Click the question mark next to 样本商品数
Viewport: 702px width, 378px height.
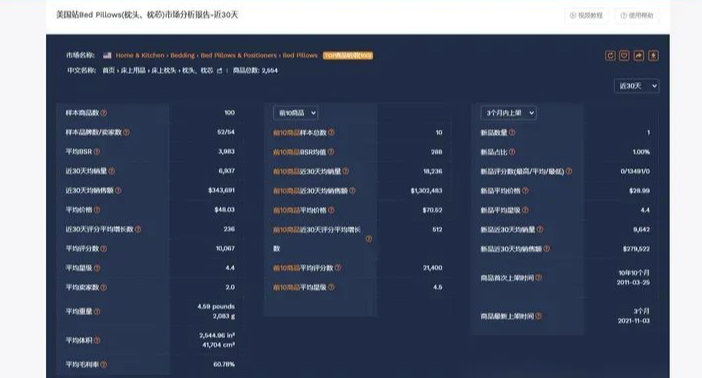tap(104, 113)
